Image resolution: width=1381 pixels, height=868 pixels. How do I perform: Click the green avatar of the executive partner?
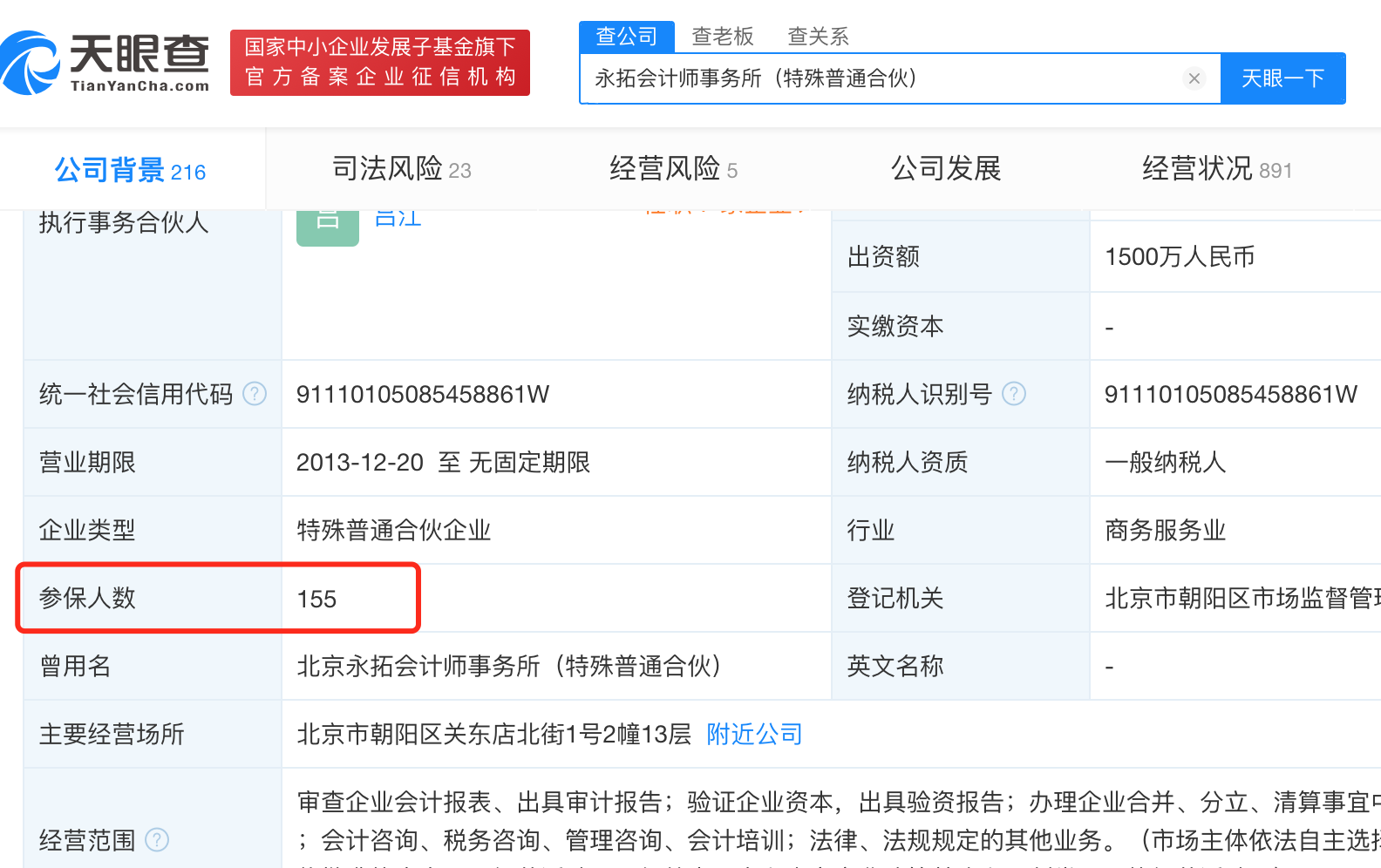(327, 227)
